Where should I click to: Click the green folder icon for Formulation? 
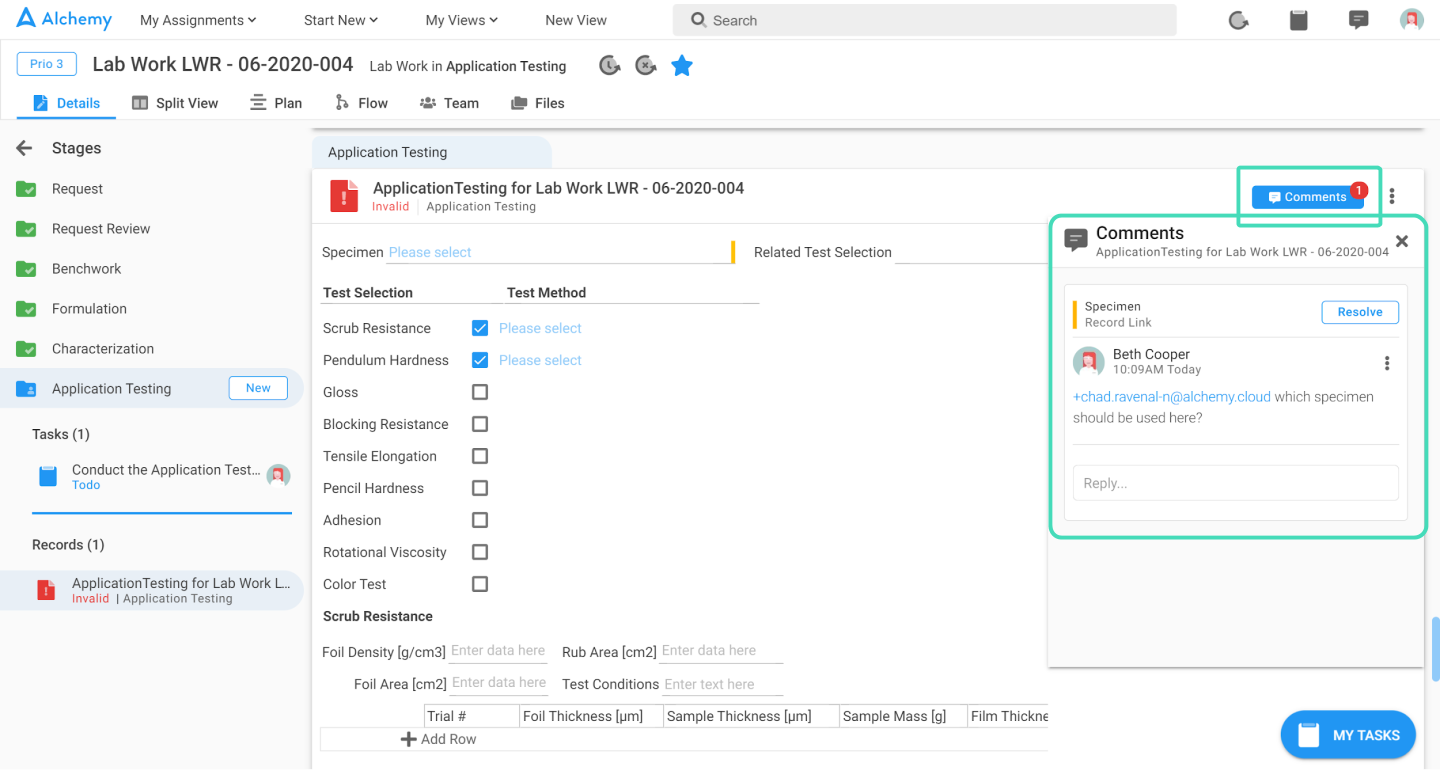tap(26, 309)
